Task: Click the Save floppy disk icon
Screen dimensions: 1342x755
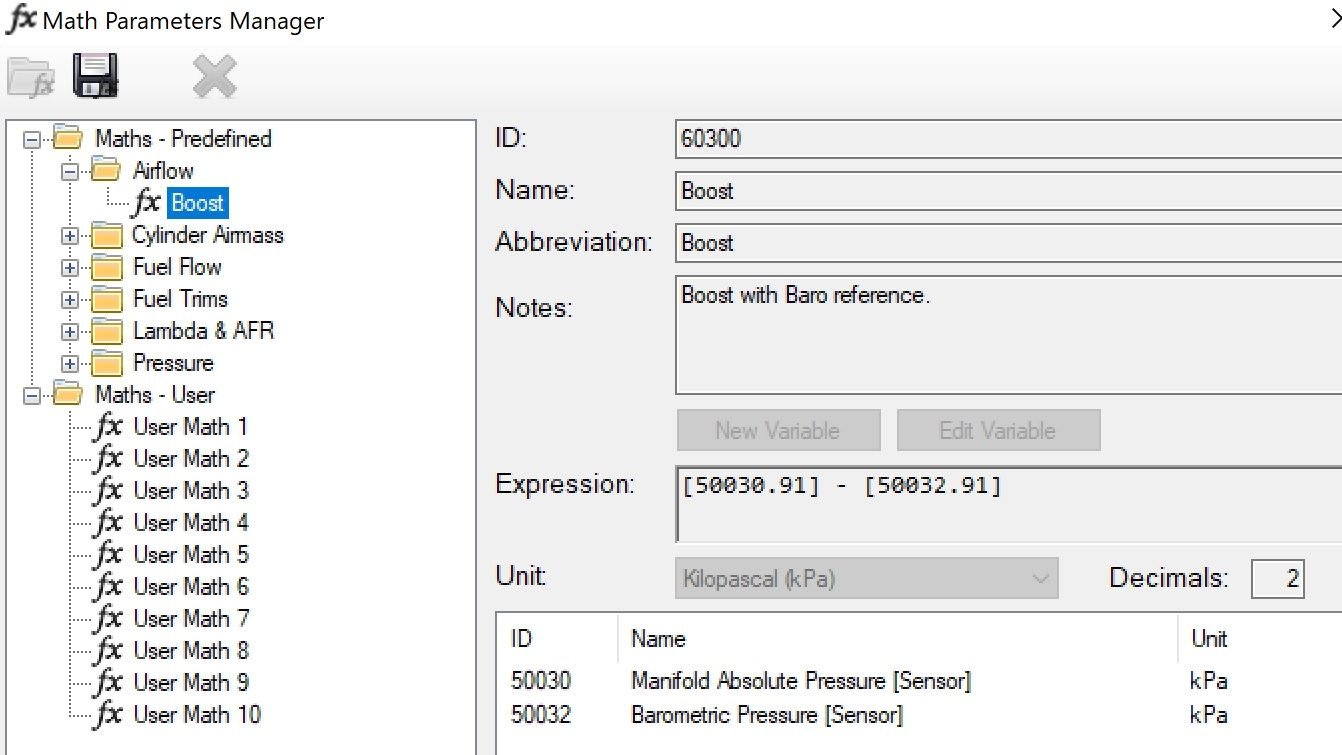Action: tap(96, 76)
